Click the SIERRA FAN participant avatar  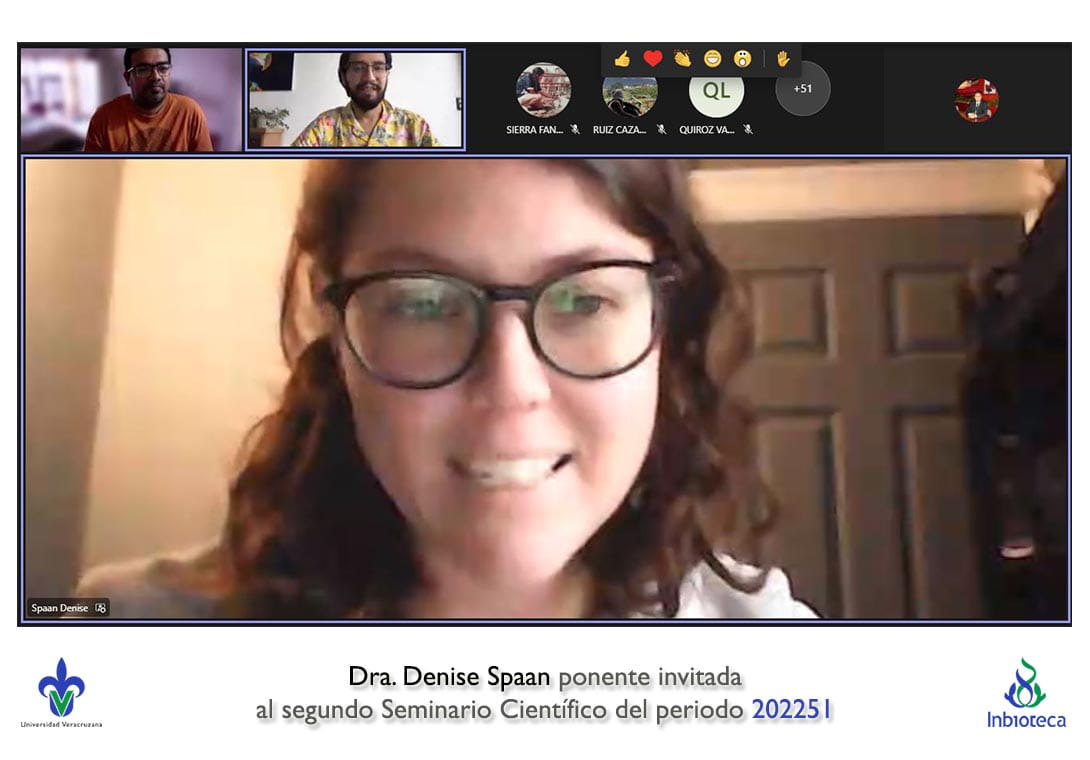543,91
